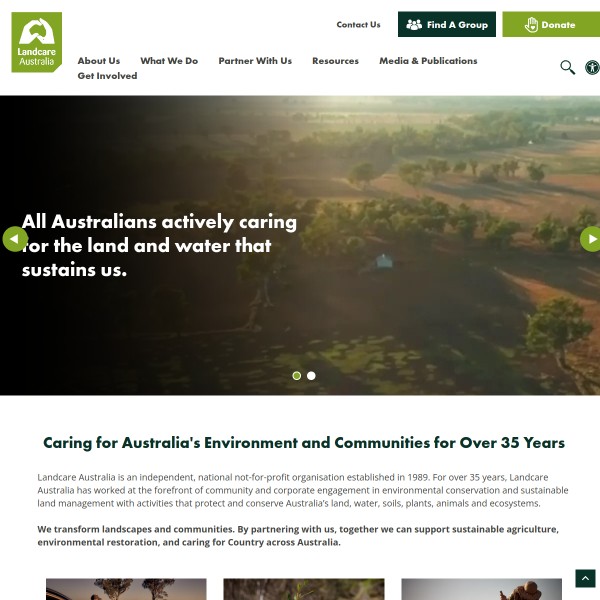Expand the Resources menu
This screenshot has height=600, width=600.
(x=335, y=61)
